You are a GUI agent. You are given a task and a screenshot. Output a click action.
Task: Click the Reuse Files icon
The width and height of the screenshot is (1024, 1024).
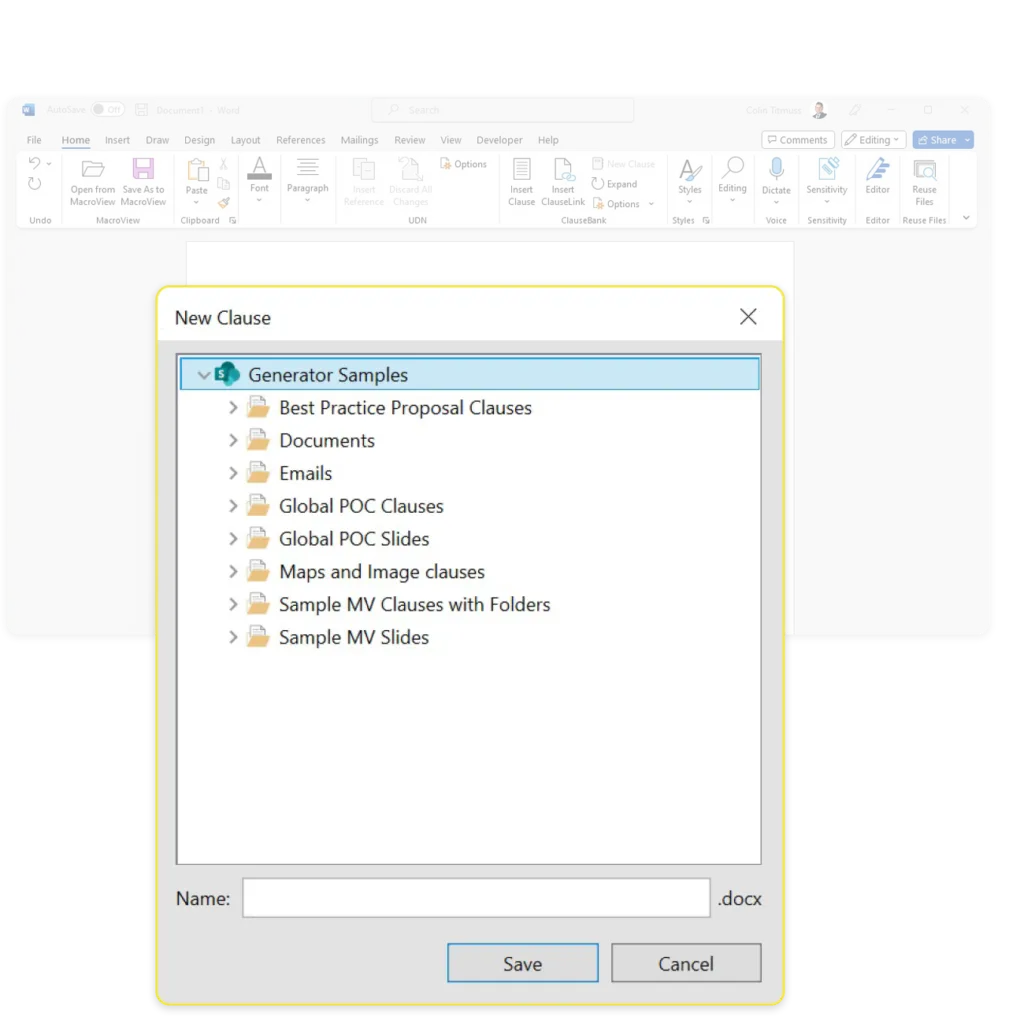coord(924,170)
